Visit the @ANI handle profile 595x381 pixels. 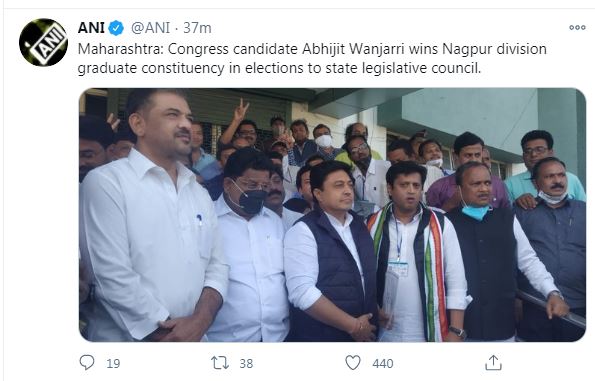tap(150, 28)
